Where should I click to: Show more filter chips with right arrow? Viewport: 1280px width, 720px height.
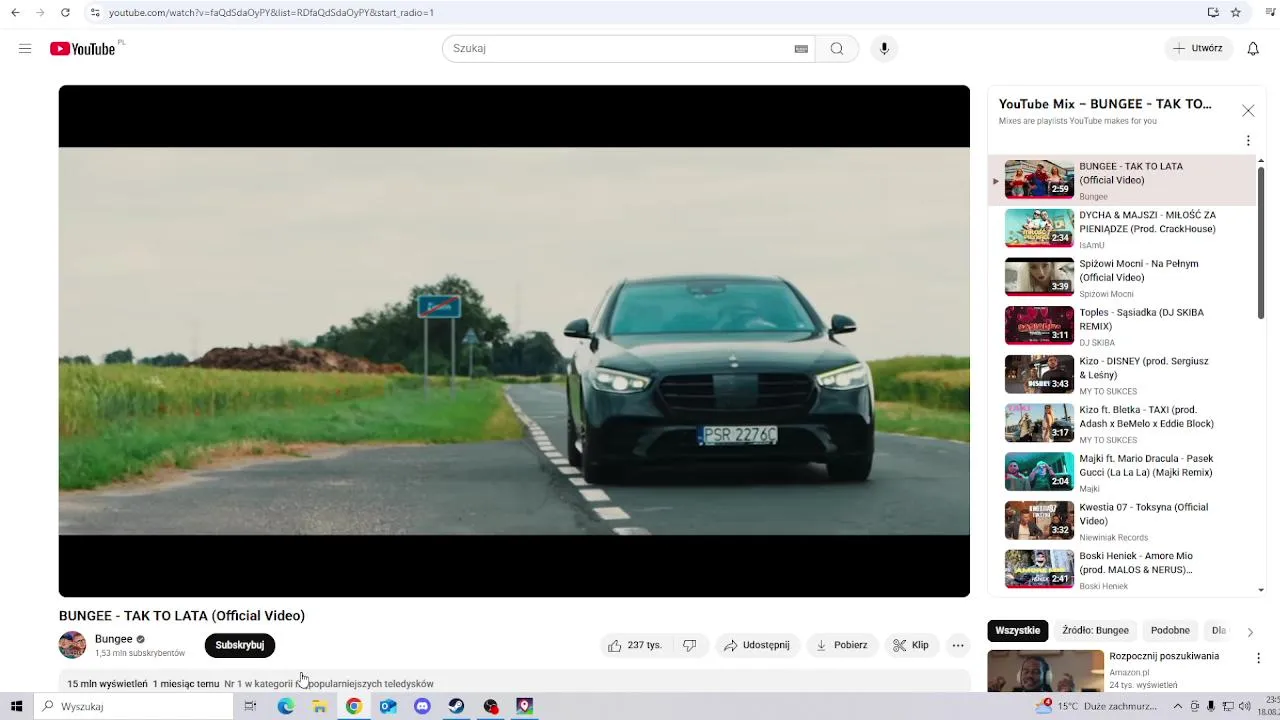click(x=1250, y=632)
